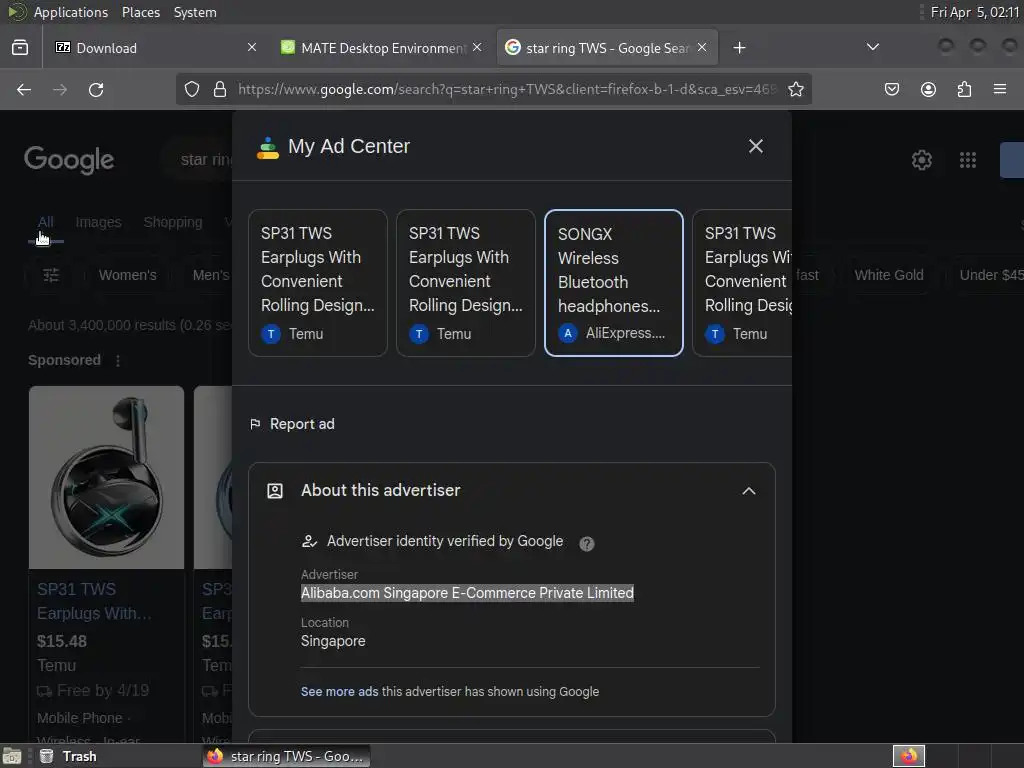Apply the Under $45 filter chip
Image resolution: width=1024 pixels, height=768 pixels.
pyautogui.click(x=989, y=275)
